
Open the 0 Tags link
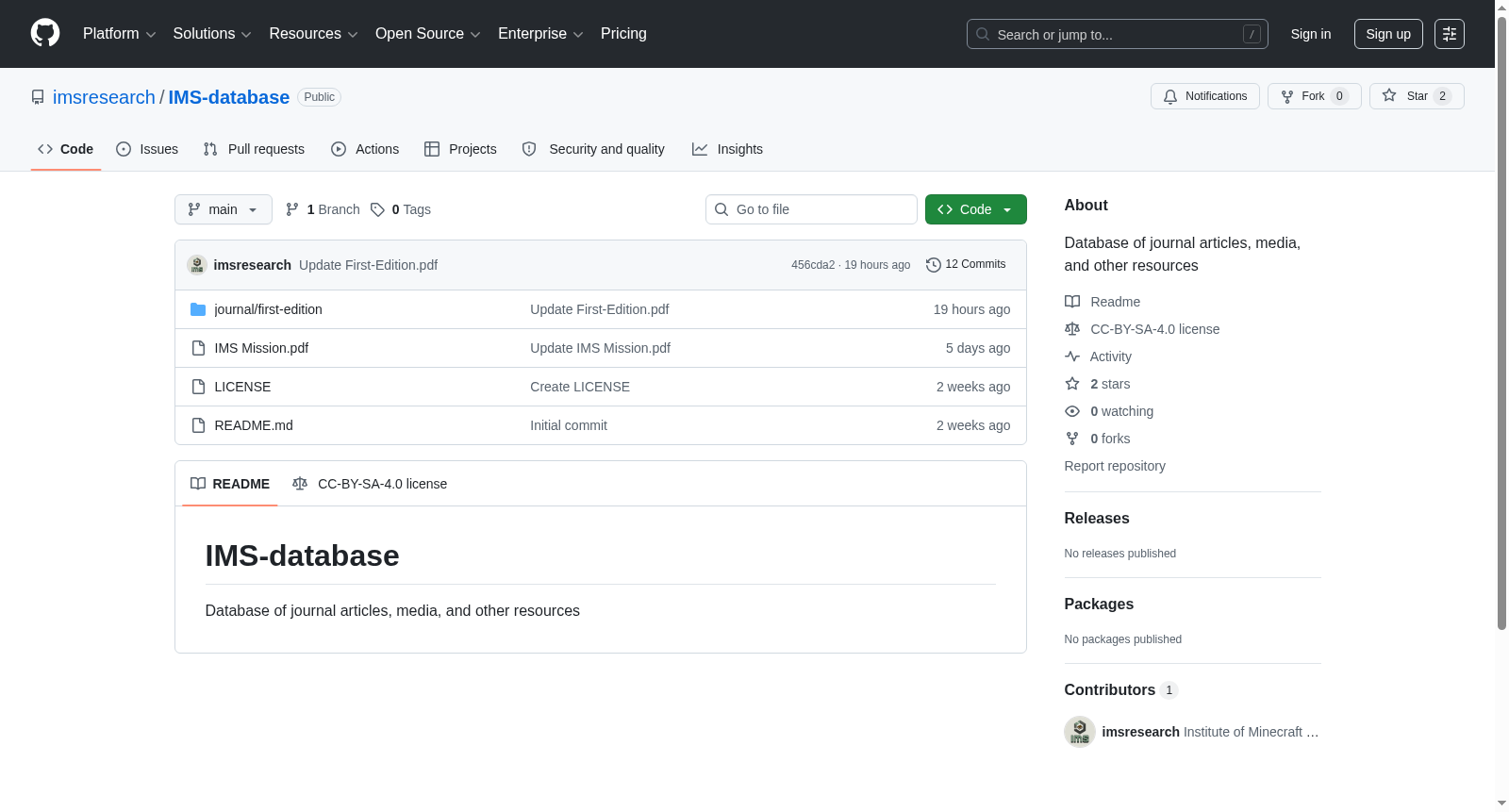[401, 209]
